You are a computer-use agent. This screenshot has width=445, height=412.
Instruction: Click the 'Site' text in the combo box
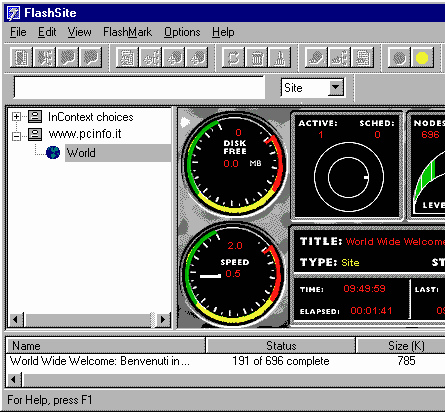click(293, 88)
